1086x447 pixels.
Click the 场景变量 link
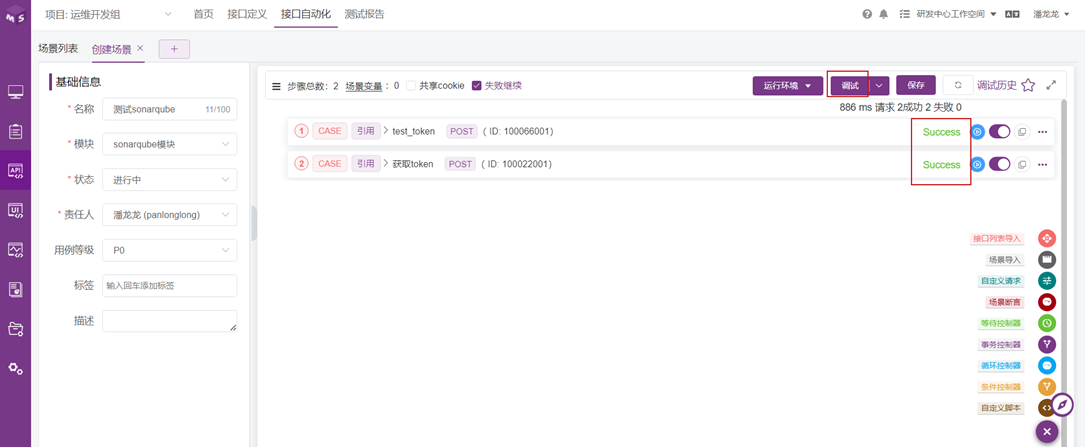tap(365, 86)
